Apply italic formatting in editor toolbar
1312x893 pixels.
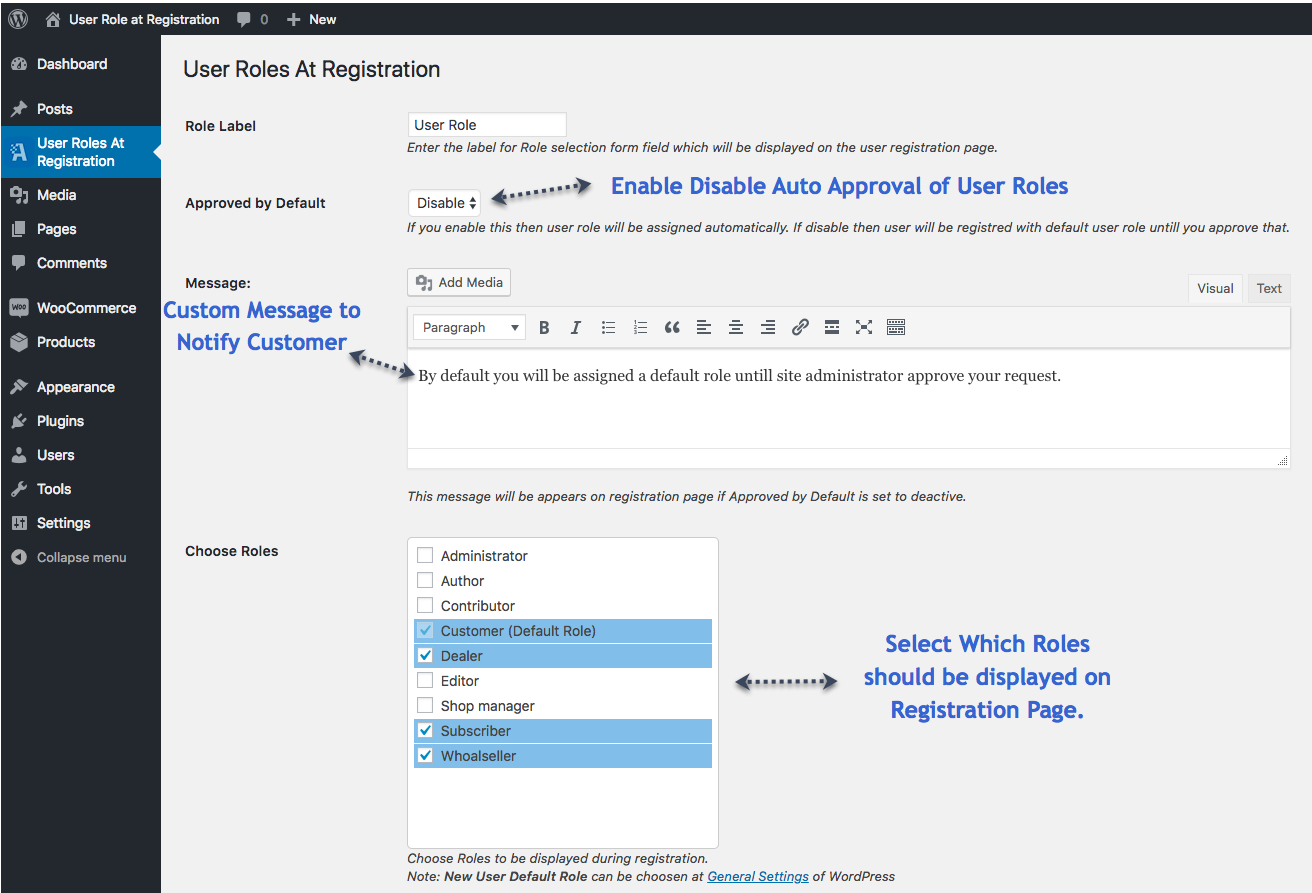[576, 327]
